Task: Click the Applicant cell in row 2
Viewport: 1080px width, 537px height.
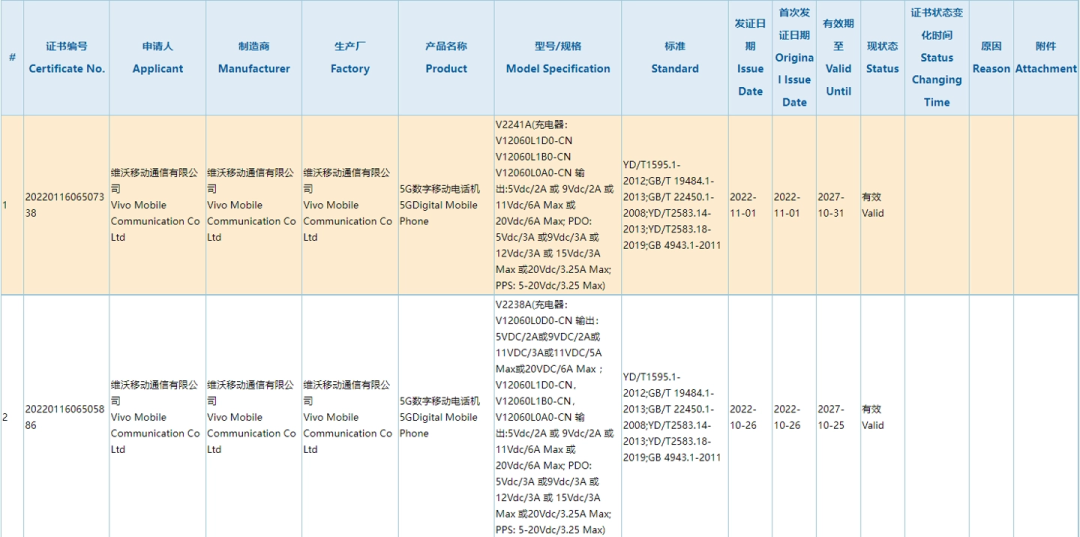Action: pos(158,417)
